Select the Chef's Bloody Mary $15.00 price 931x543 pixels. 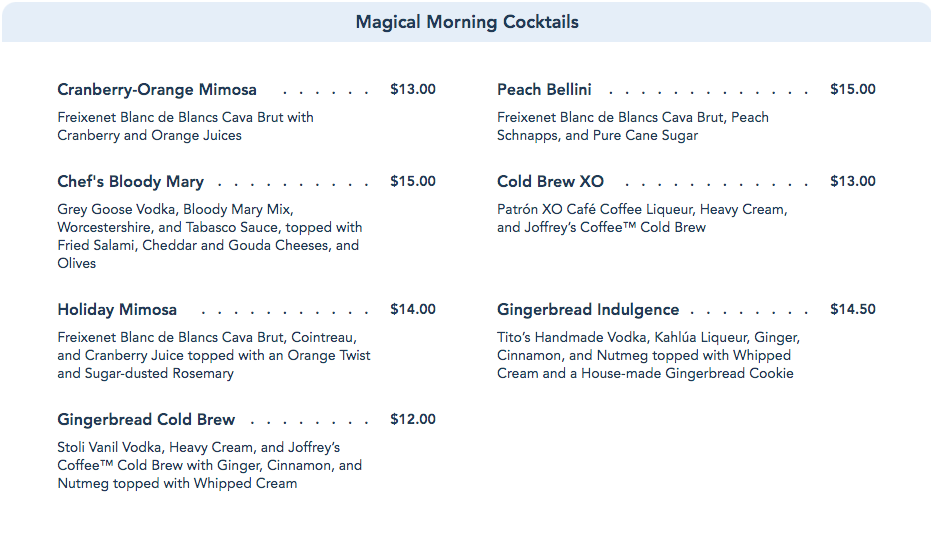click(x=413, y=182)
